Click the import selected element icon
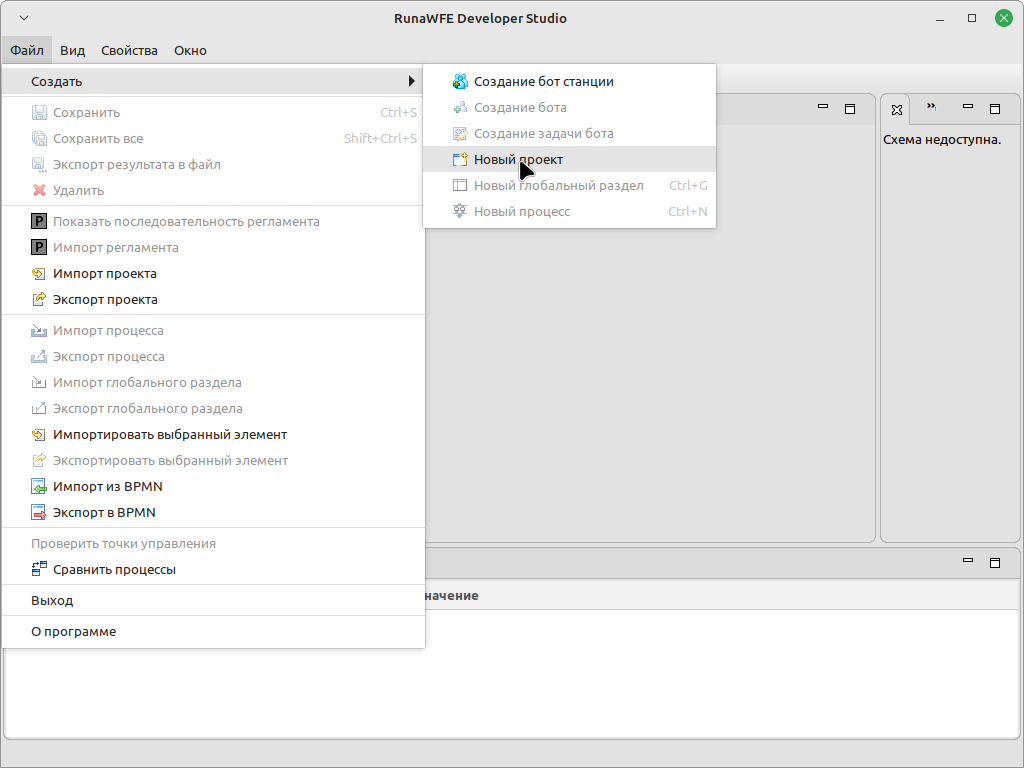1024x768 pixels. (x=39, y=435)
